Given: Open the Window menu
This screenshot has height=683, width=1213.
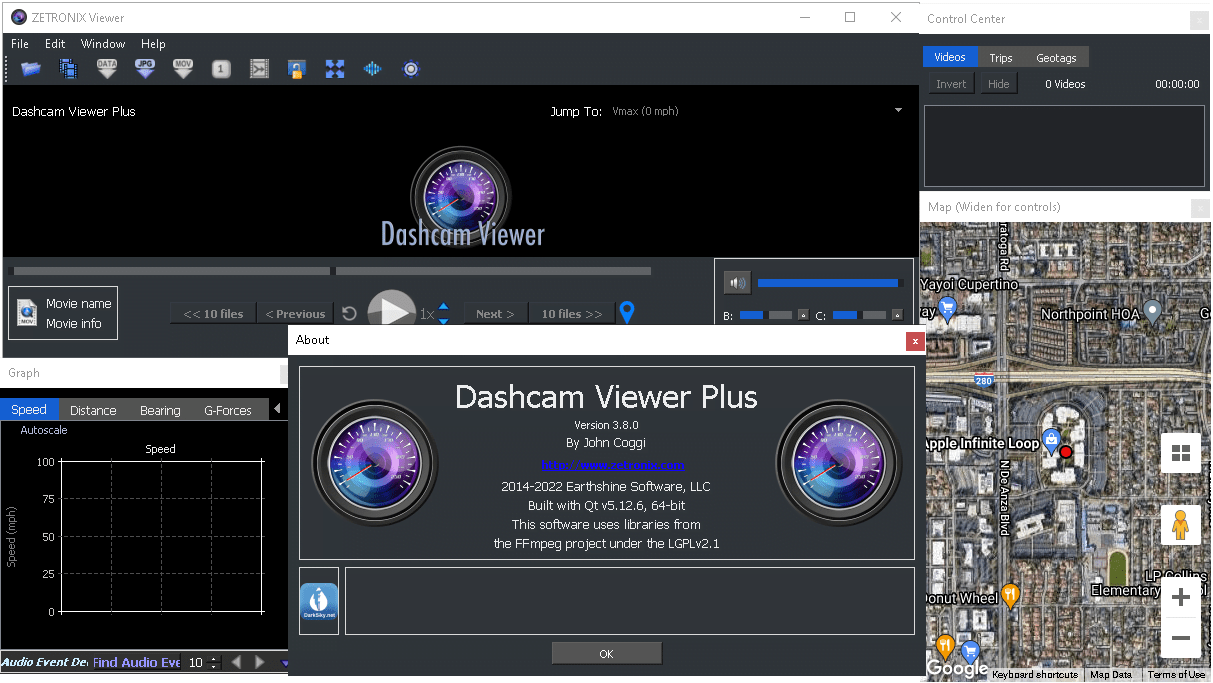Looking at the screenshot, I should [103, 44].
